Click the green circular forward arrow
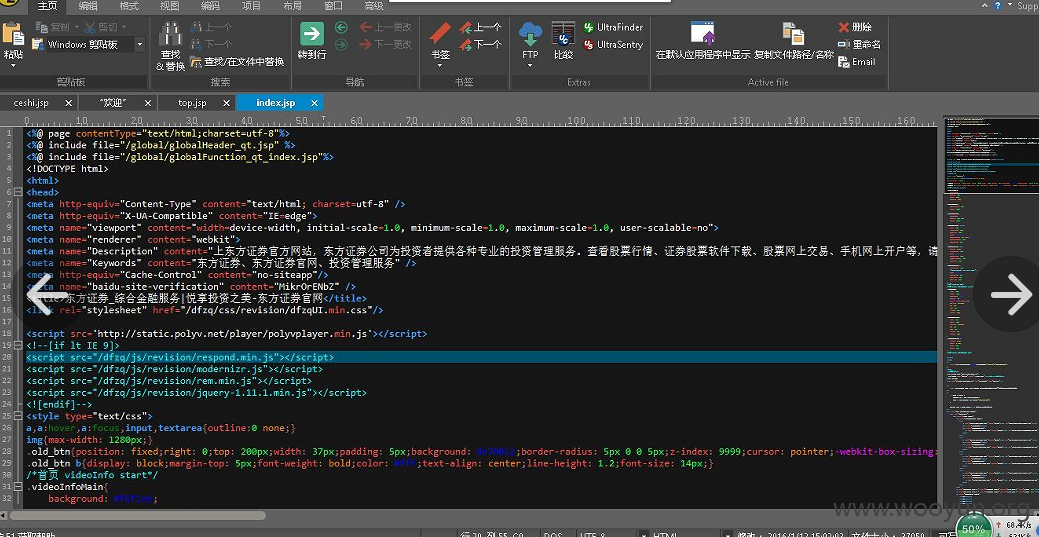 click(341, 44)
